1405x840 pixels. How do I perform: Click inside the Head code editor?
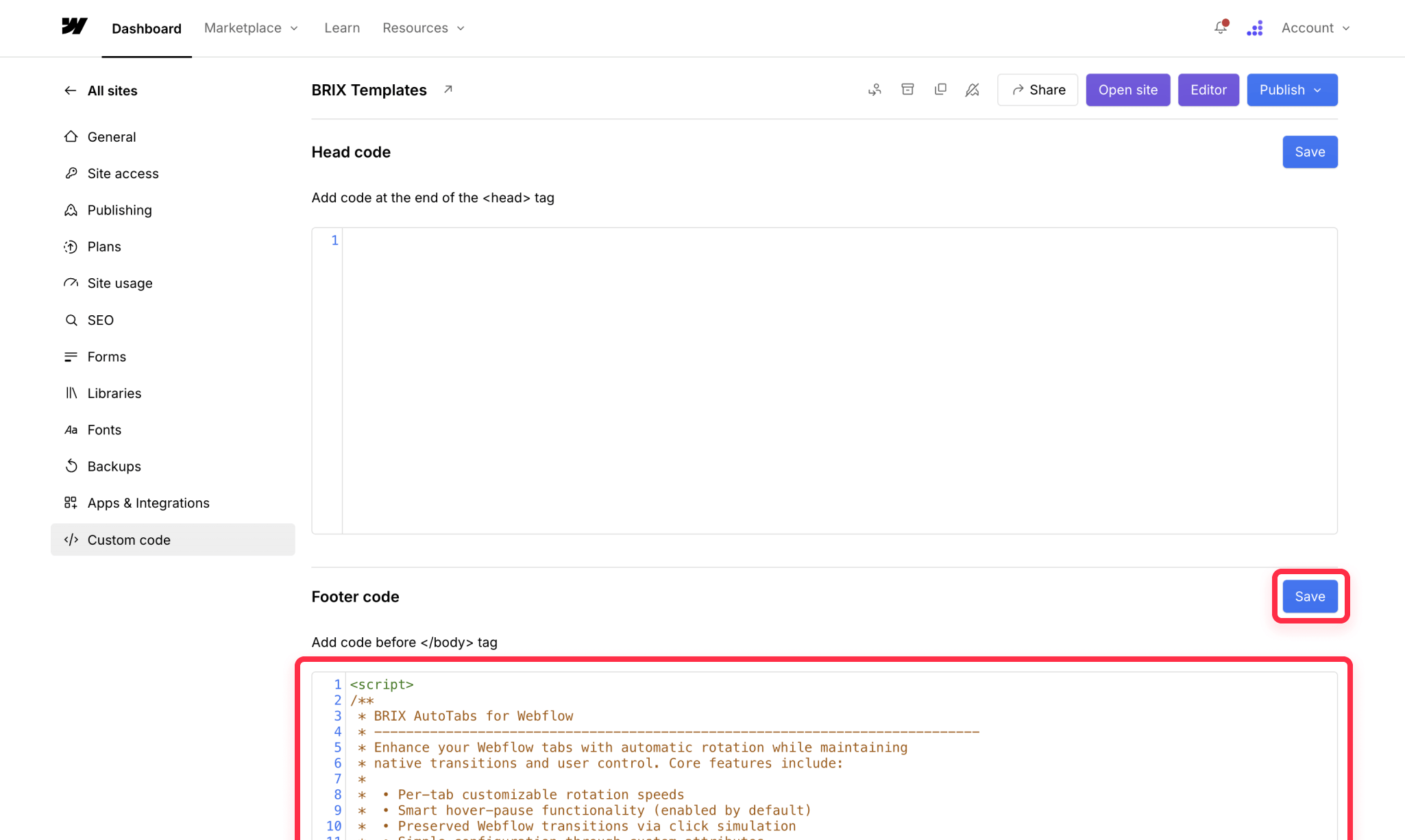pos(839,381)
